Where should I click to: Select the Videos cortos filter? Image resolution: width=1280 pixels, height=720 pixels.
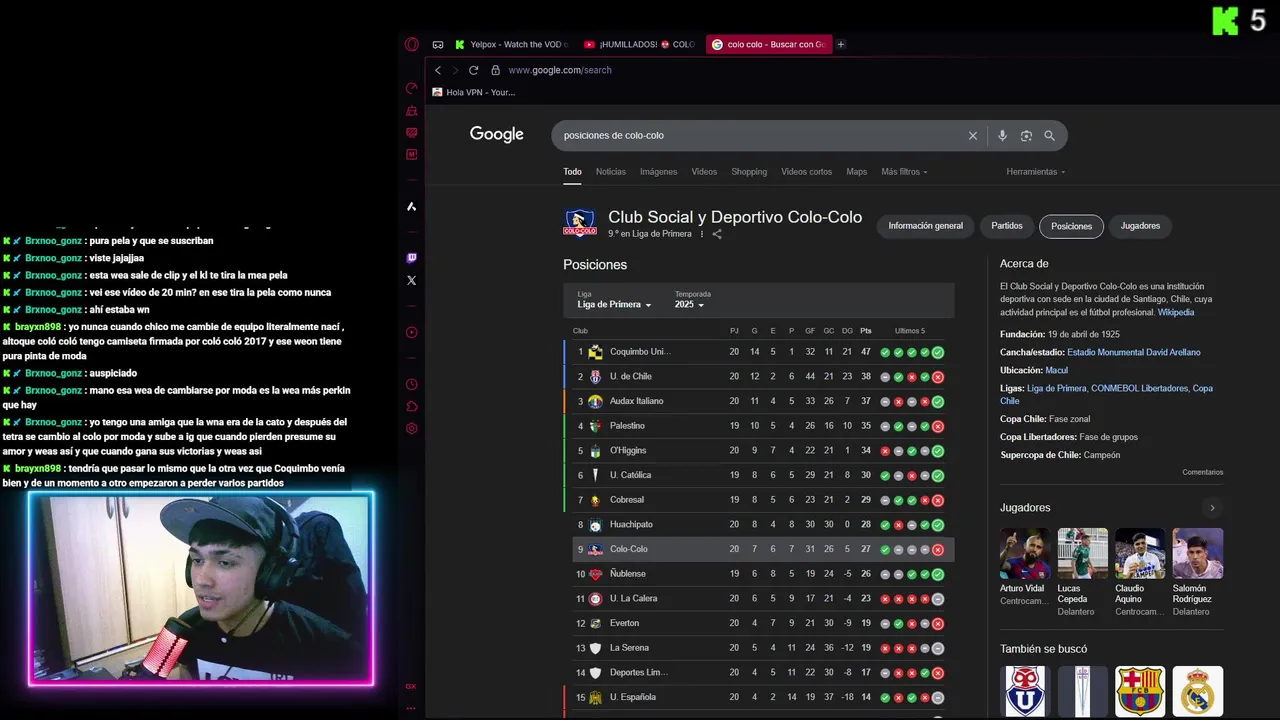click(x=806, y=172)
